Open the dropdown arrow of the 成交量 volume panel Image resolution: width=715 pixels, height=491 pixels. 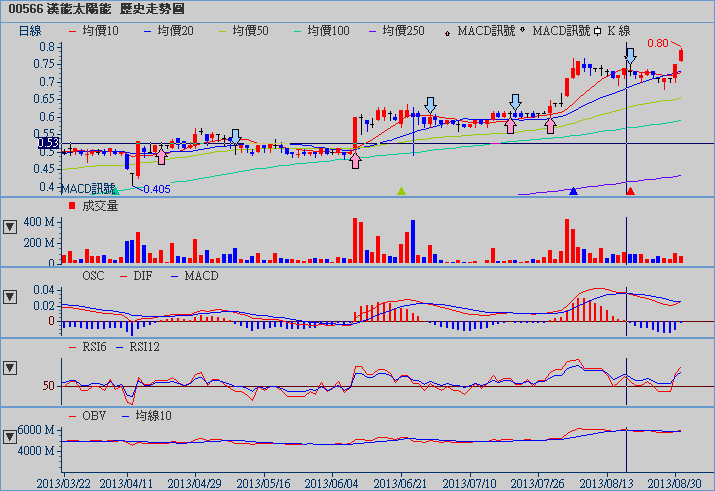pos(10,227)
